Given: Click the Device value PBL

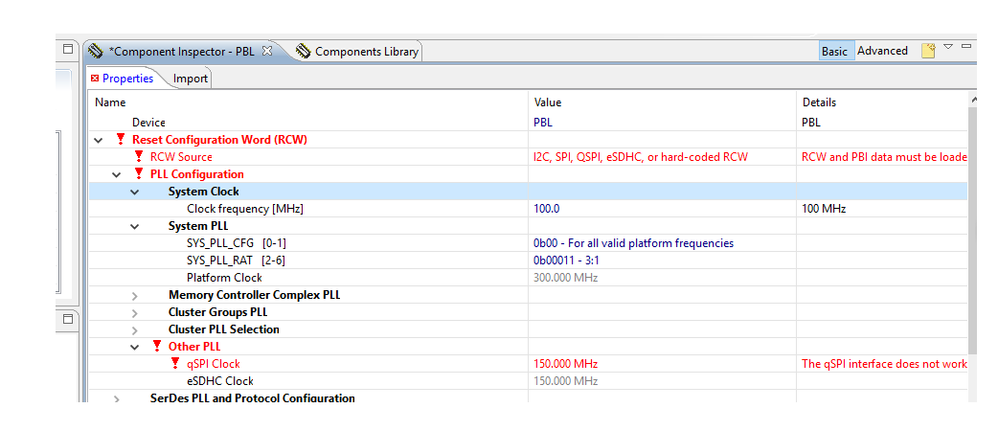Looking at the screenshot, I should [543, 122].
